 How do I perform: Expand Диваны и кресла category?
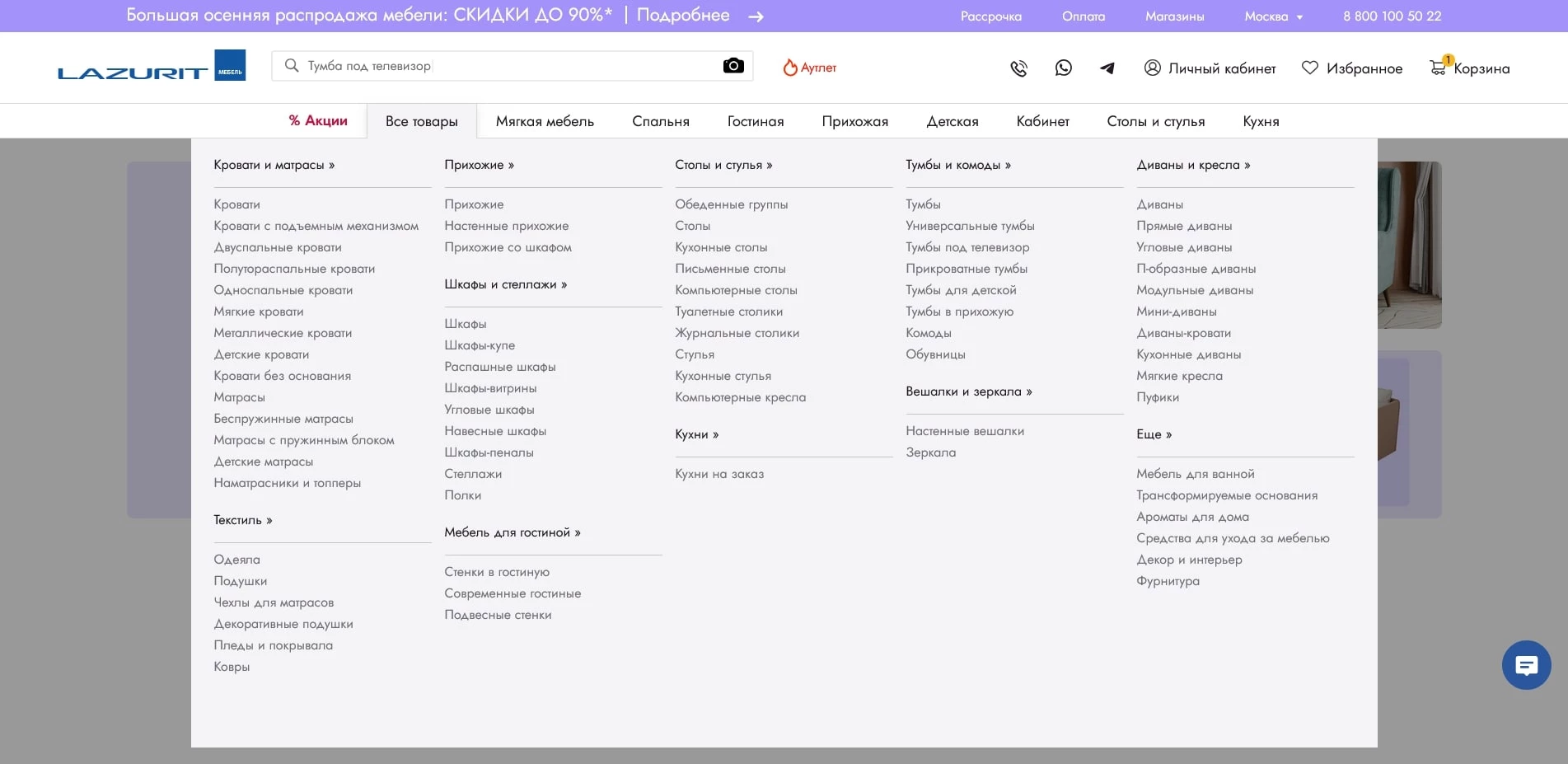click(x=1193, y=165)
